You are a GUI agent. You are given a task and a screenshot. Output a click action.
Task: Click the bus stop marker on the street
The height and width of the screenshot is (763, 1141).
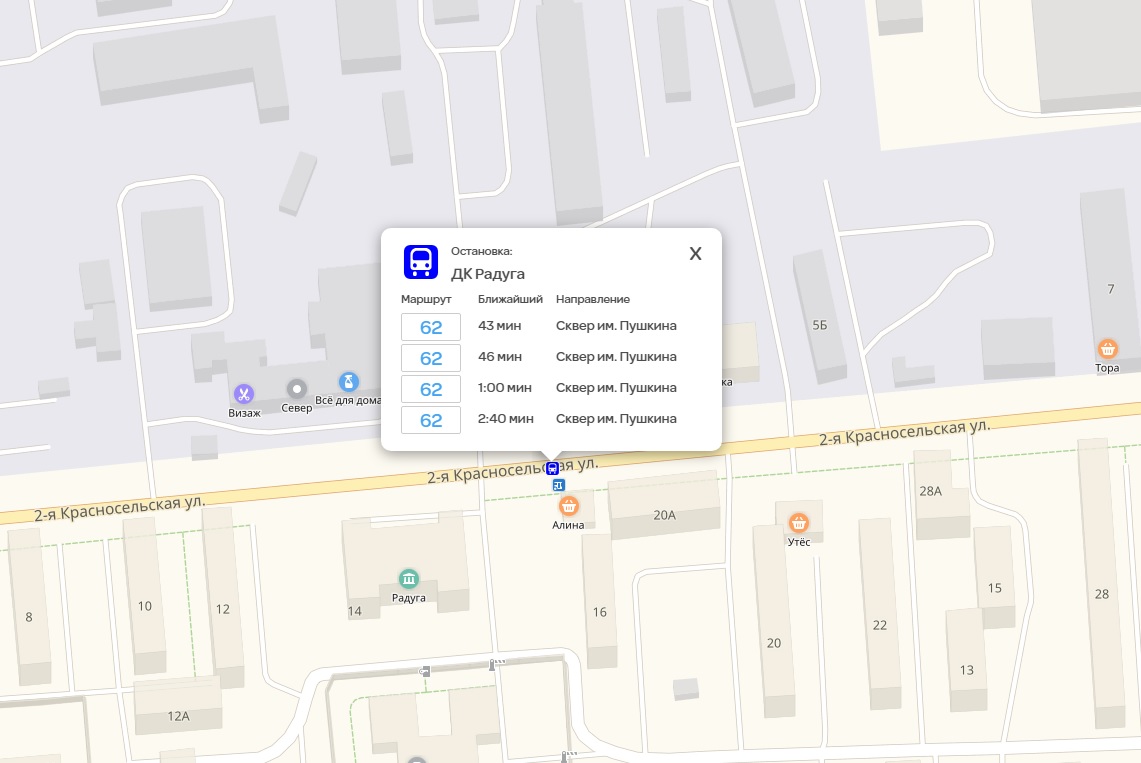pyautogui.click(x=552, y=468)
